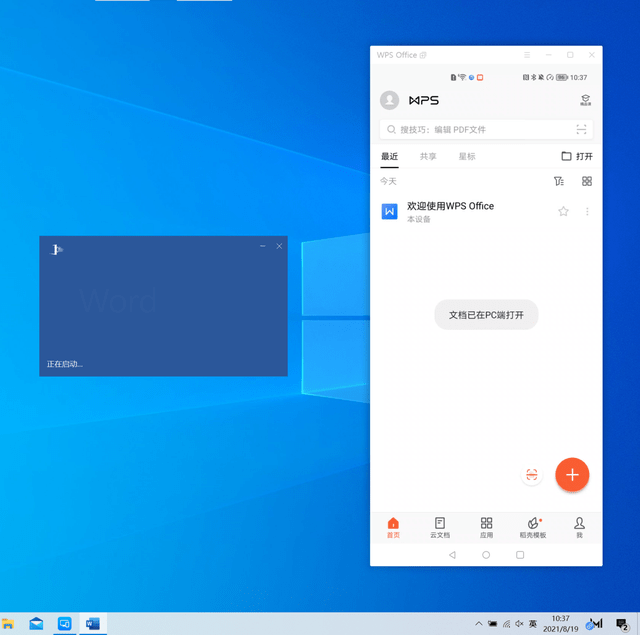Open WPS Office window menu icon
640x635 pixels.
point(527,55)
